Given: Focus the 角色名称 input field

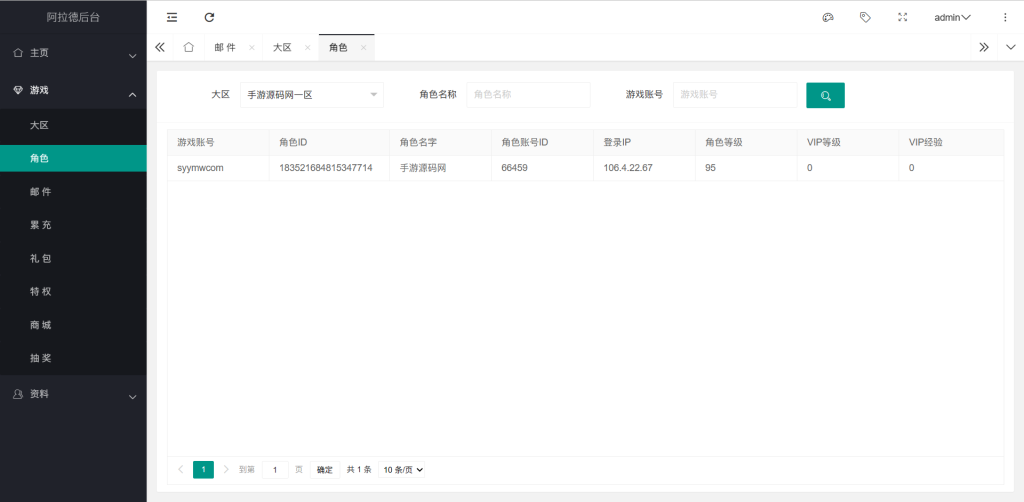Looking at the screenshot, I should tap(528, 95).
